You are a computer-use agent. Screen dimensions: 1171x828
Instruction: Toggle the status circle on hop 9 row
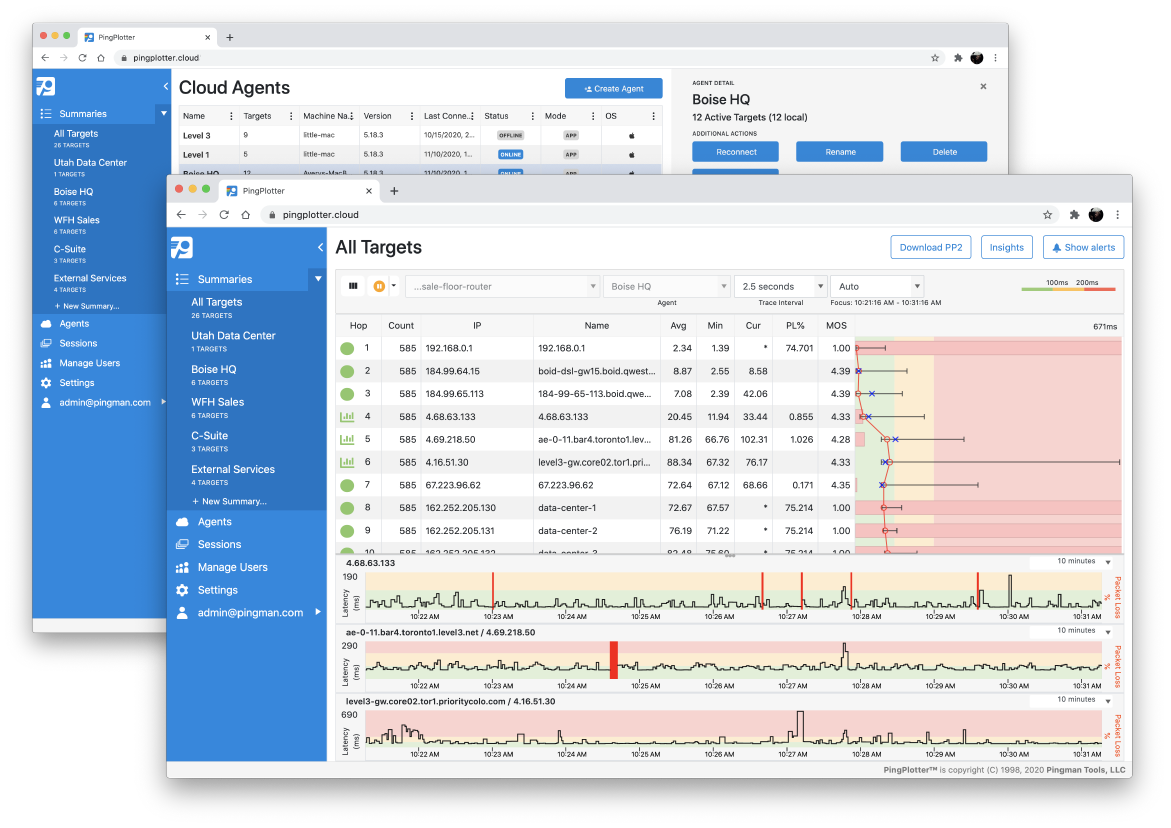pyautogui.click(x=347, y=532)
